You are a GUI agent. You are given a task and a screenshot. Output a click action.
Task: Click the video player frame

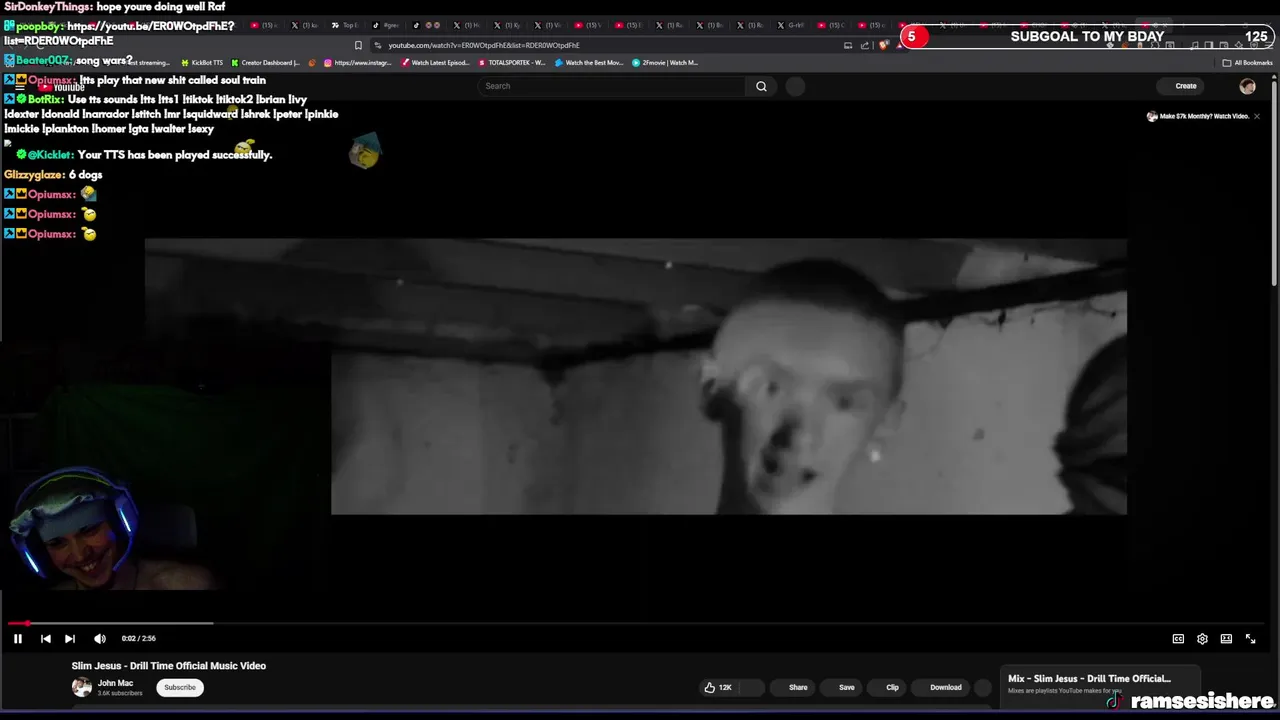coord(636,376)
